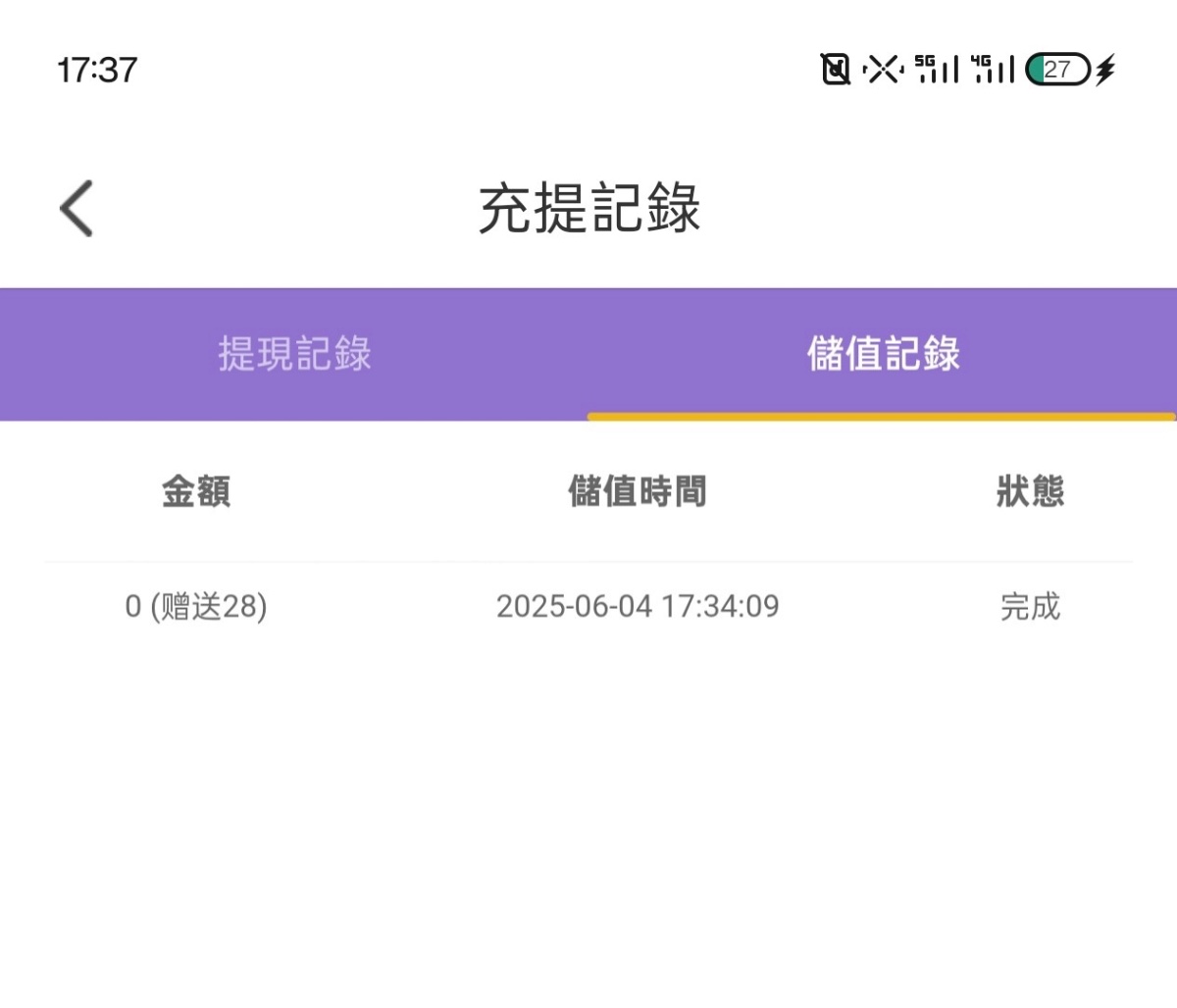Tap the back arrow icon

[77, 208]
